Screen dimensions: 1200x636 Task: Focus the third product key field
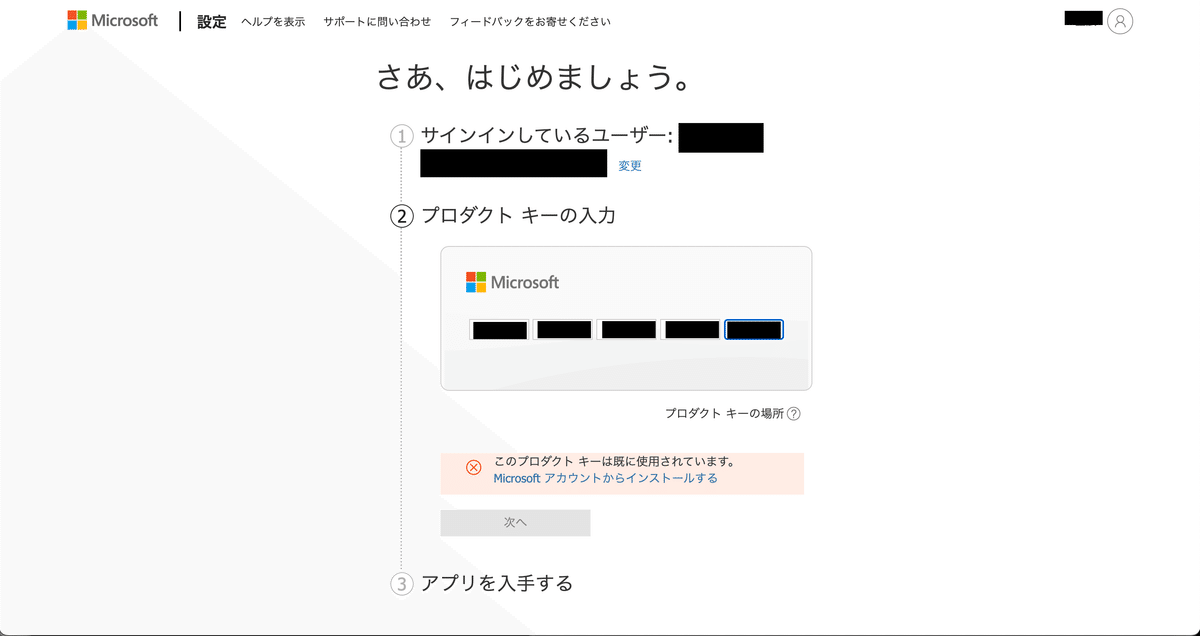[628, 330]
